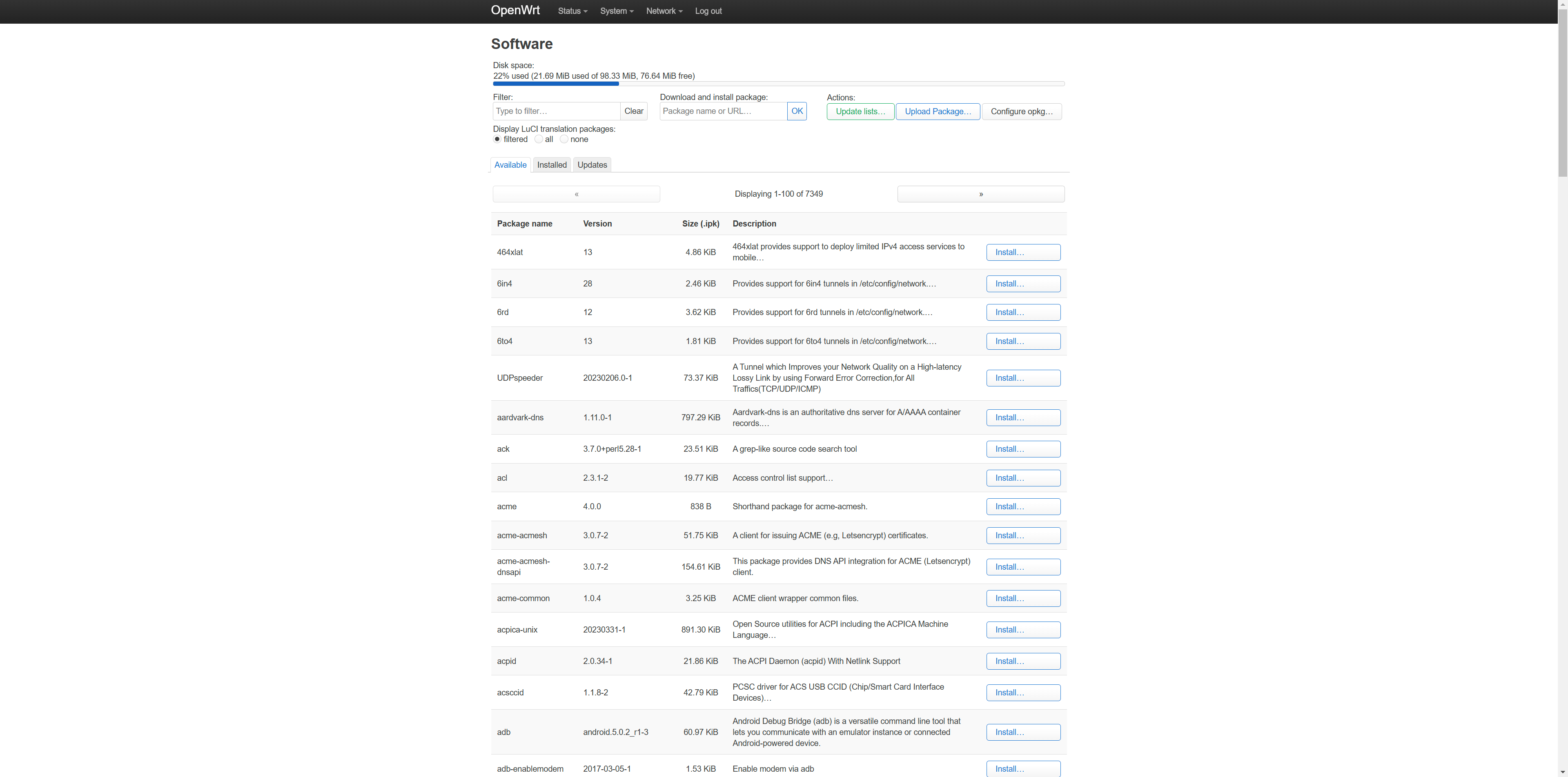Focus the Package name or URL field
Viewport: 1568px width, 777px height.
(723, 111)
